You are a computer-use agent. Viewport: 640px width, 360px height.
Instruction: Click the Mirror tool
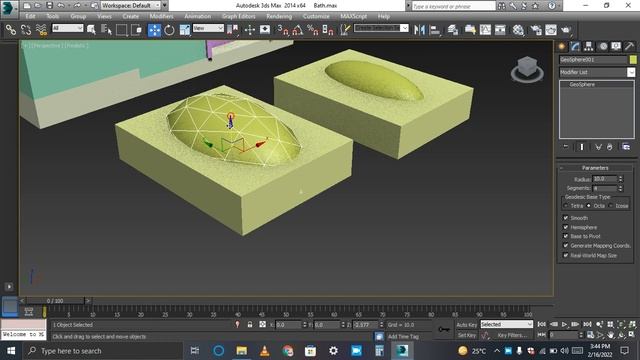pyautogui.click(x=419, y=30)
